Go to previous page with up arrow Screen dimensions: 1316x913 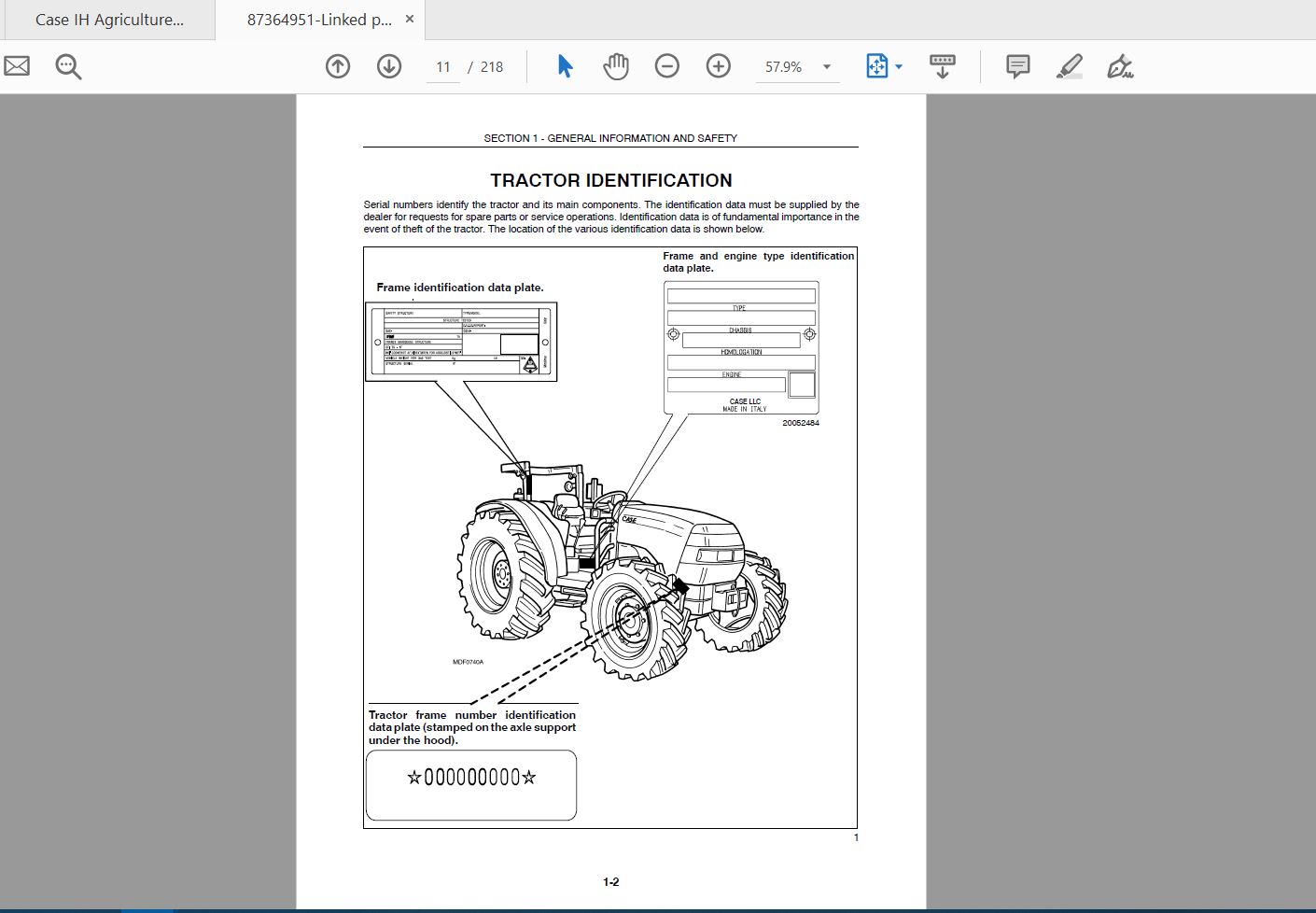(337, 66)
